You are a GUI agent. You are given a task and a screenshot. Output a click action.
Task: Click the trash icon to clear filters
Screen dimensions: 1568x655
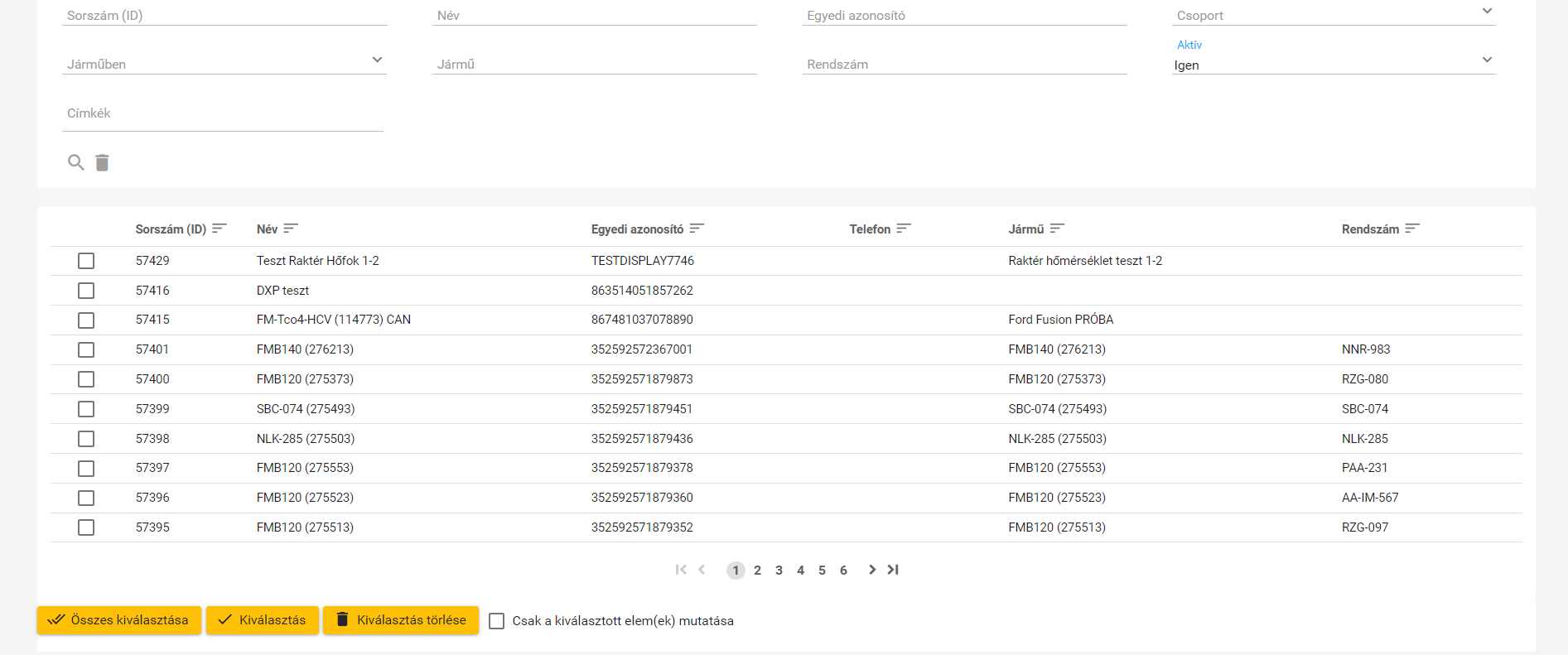tap(102, 162)
